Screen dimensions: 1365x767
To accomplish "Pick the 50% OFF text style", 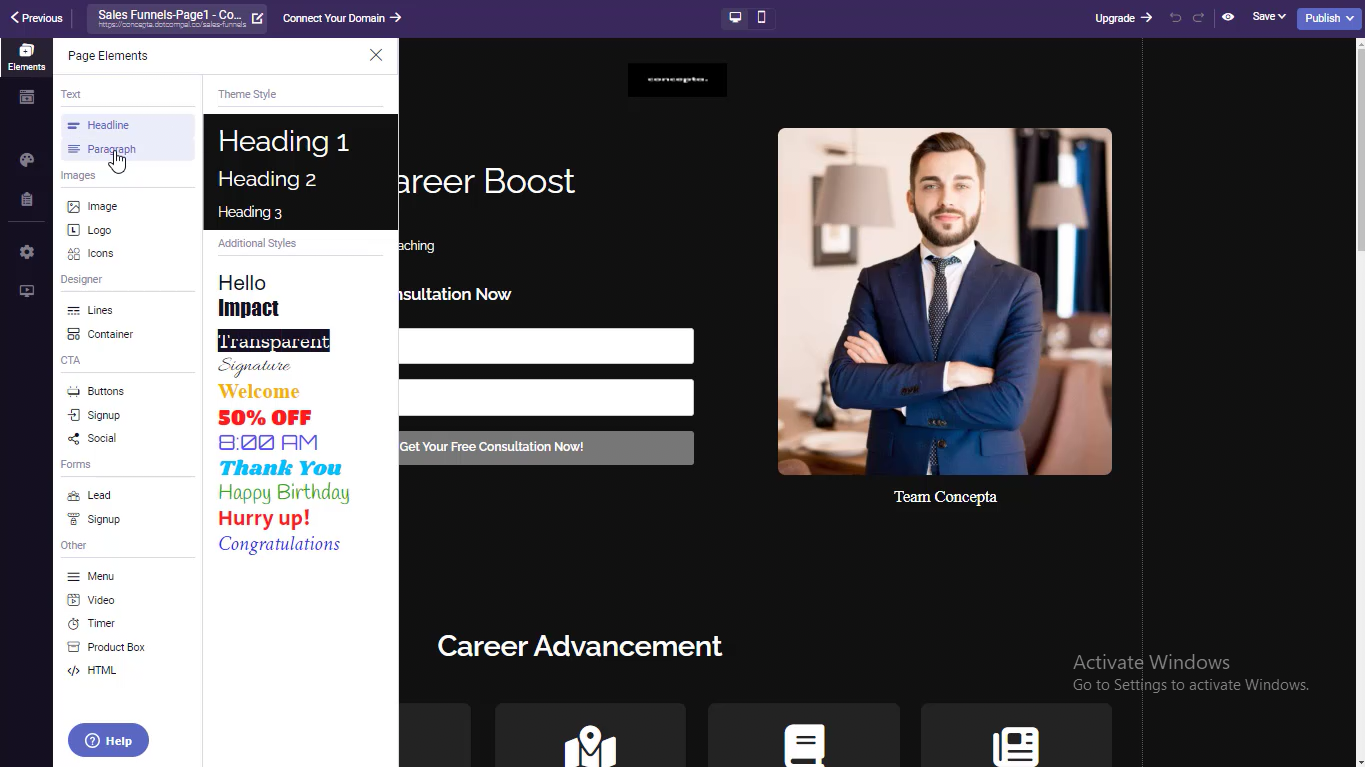I will [265, 417].
